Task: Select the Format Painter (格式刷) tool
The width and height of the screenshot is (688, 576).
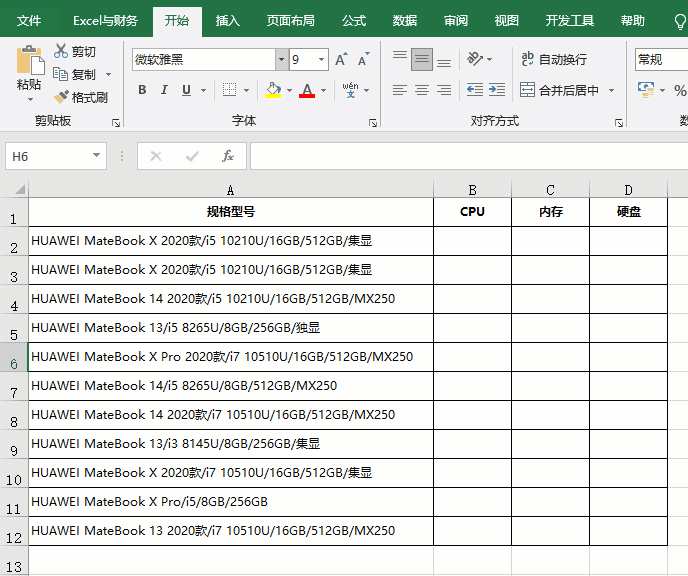Action: point(81,97)
